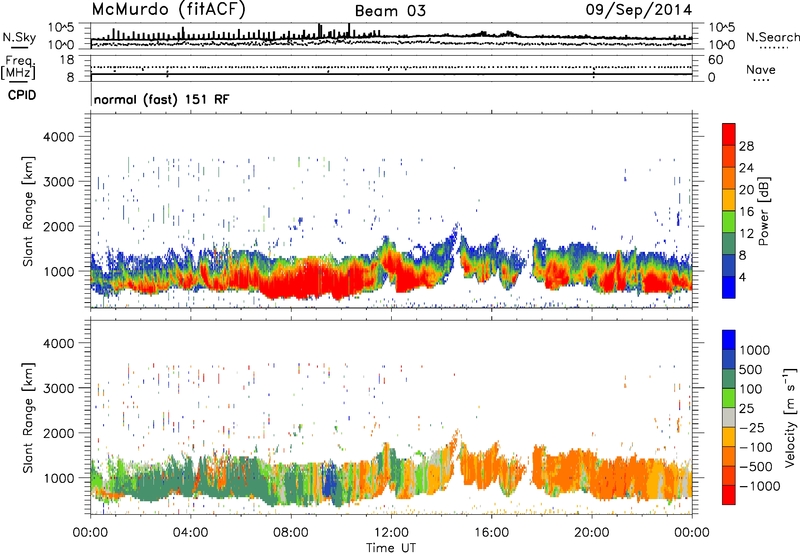This screenshot has width=800, height=554.
Task: Click the gray -25 to 25 velocity swatch
Action: 729,417
